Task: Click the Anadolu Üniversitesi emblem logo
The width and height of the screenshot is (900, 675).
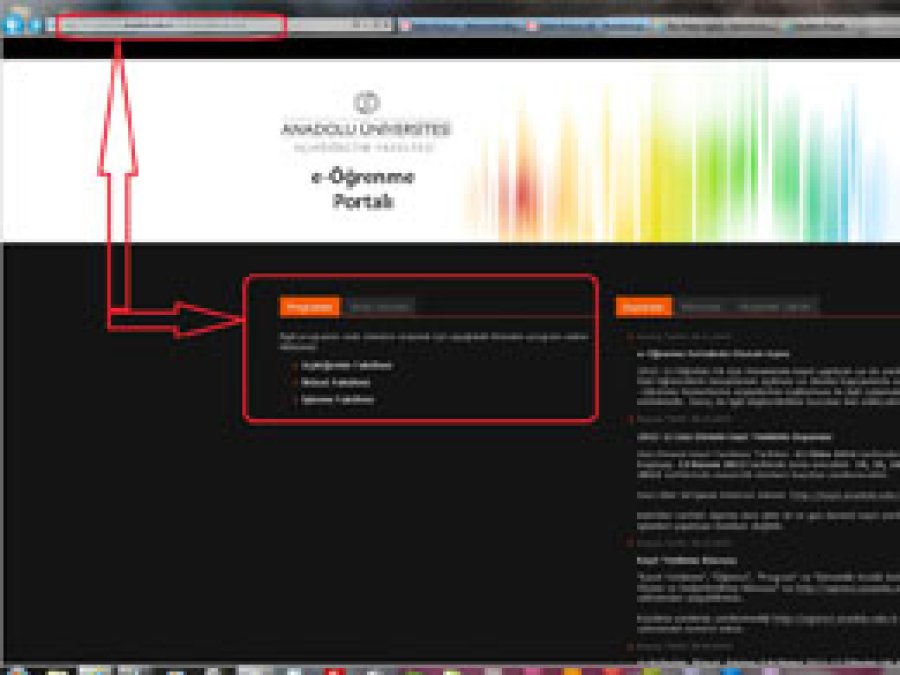Action: pyautogui.click(x=366, y=103)
